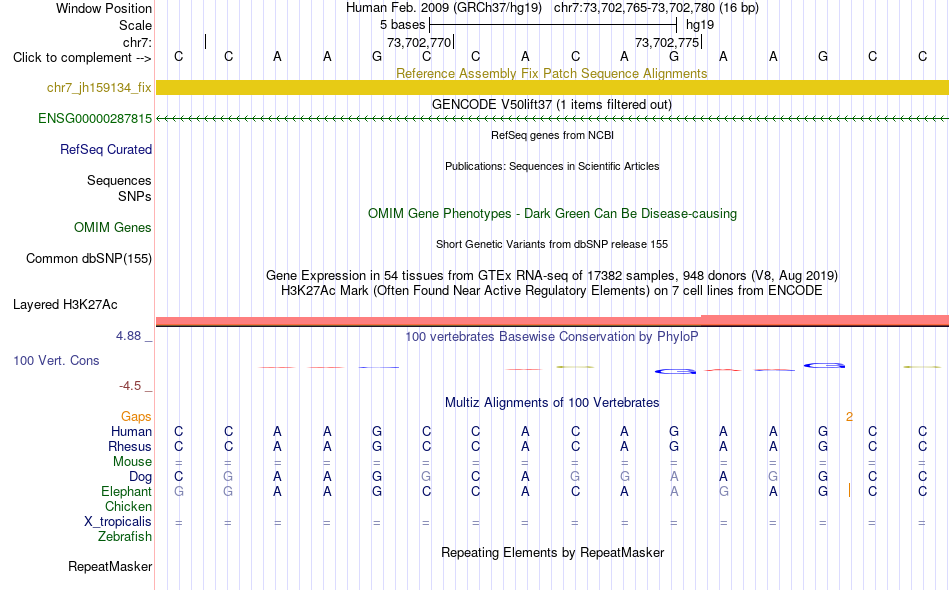Click 'Short Genetic Variants from dbSNP release 155'
Viewport: 950px width, 590px height.
click(552, 244)
